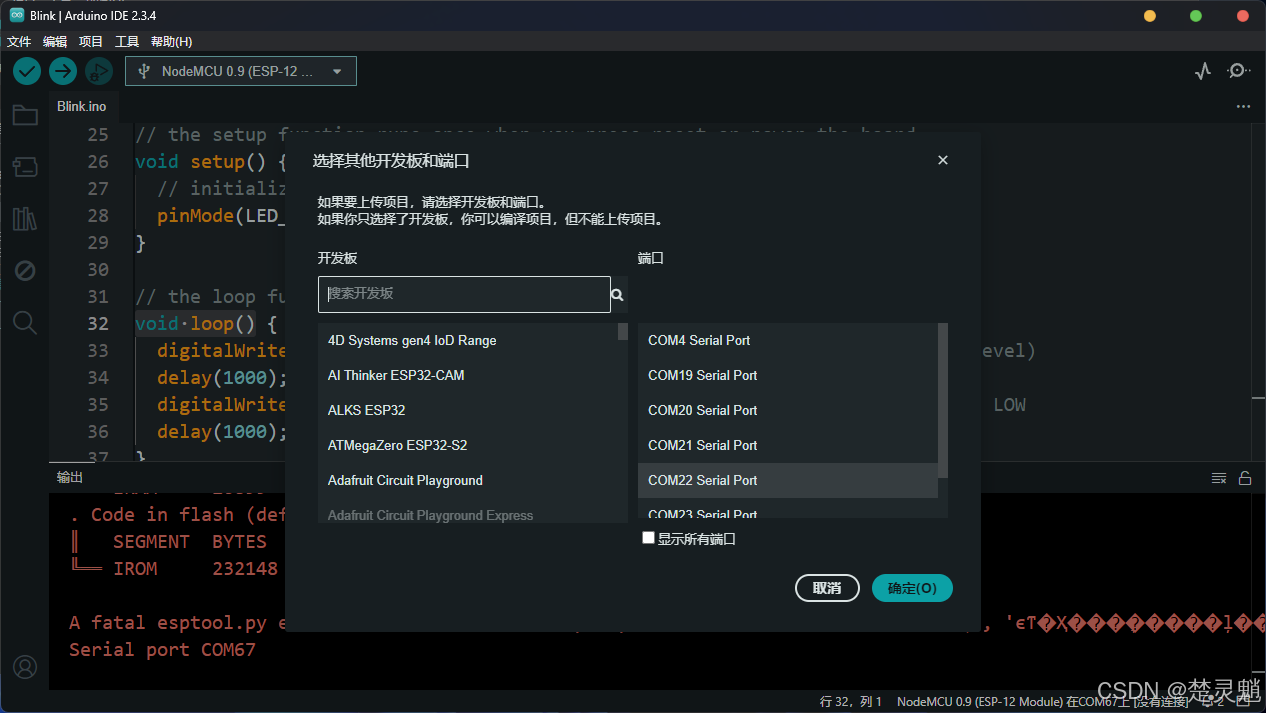This screenshot has height=713, width=1266.
Task: Select Adafruit Circuit Playground Express board
Action: tap(468, 511)
